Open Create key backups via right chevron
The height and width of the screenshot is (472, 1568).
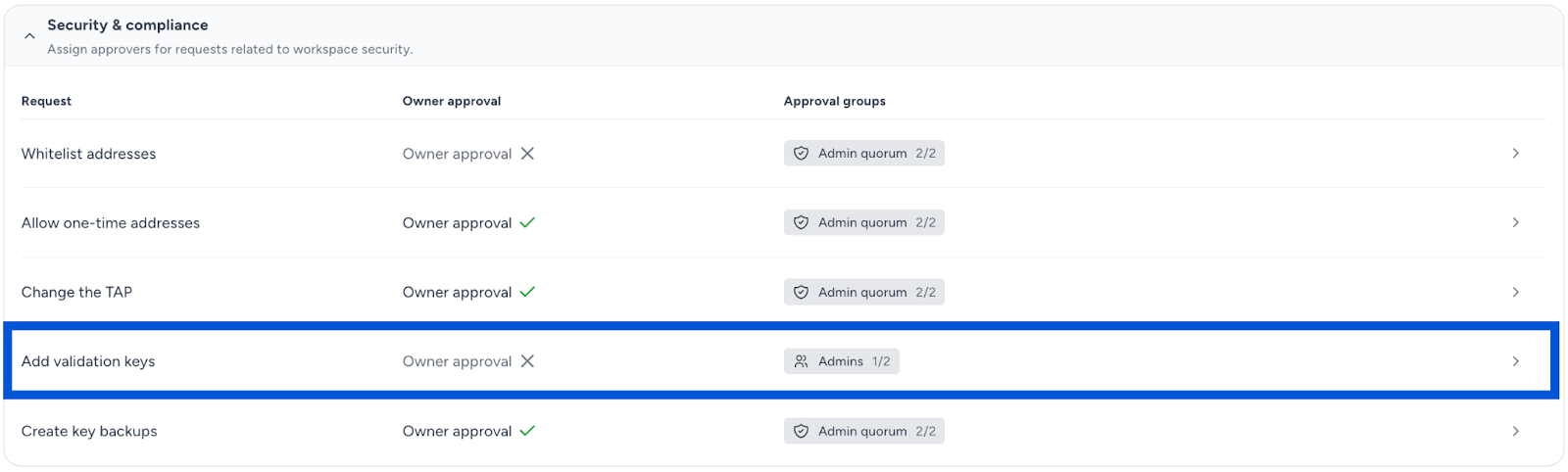coord(1515,432)
